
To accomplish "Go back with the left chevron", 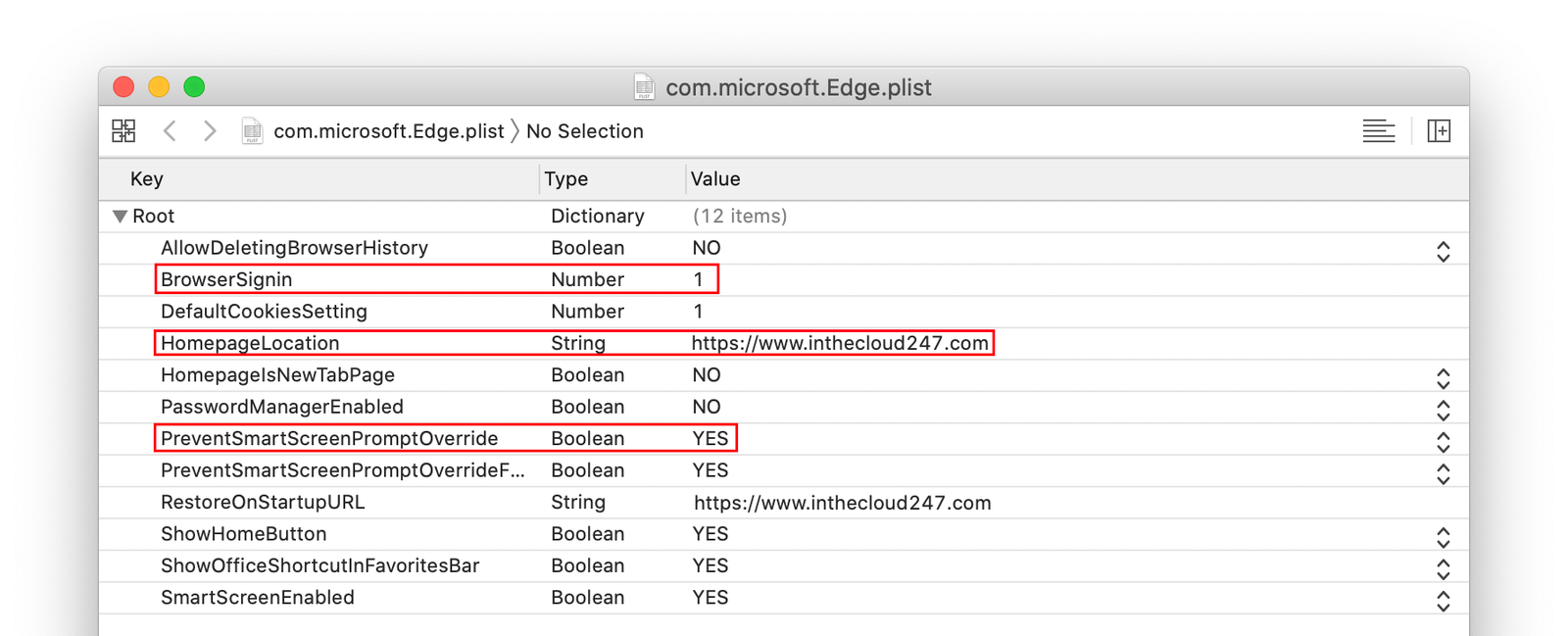I will [x=170, y=130].
